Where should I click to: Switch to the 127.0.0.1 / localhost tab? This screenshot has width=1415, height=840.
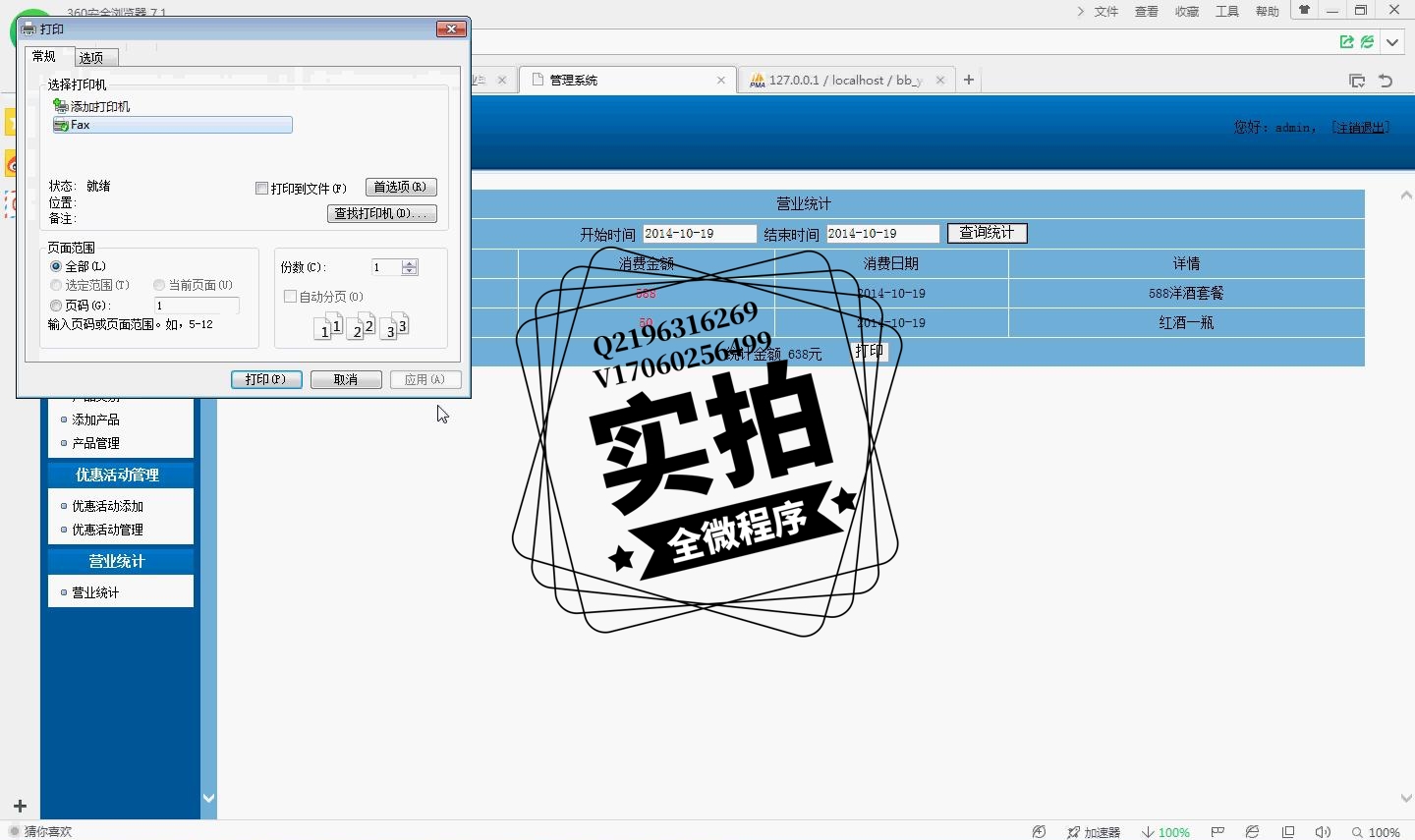[x=845, y=81]
